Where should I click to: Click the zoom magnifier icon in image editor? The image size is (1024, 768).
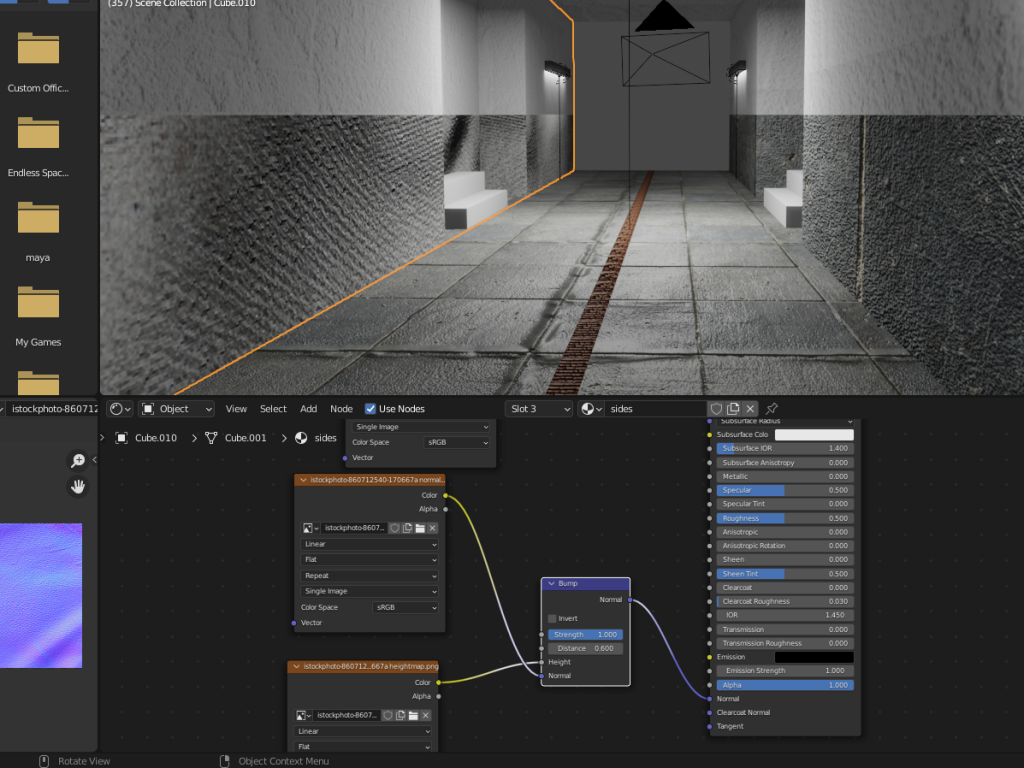[x=77, y=461]
